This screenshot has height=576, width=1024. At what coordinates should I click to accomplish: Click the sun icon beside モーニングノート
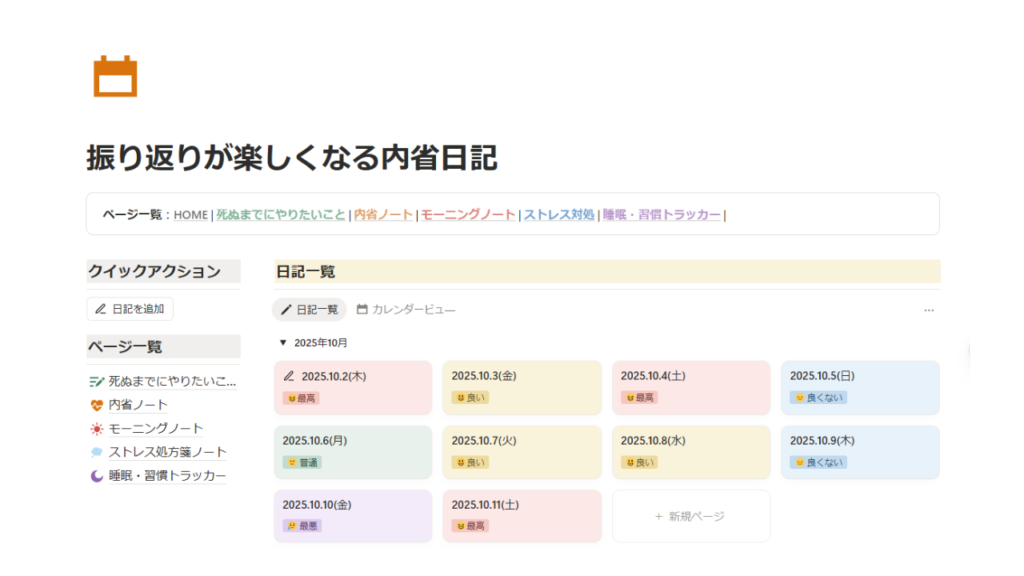point(96,429)
